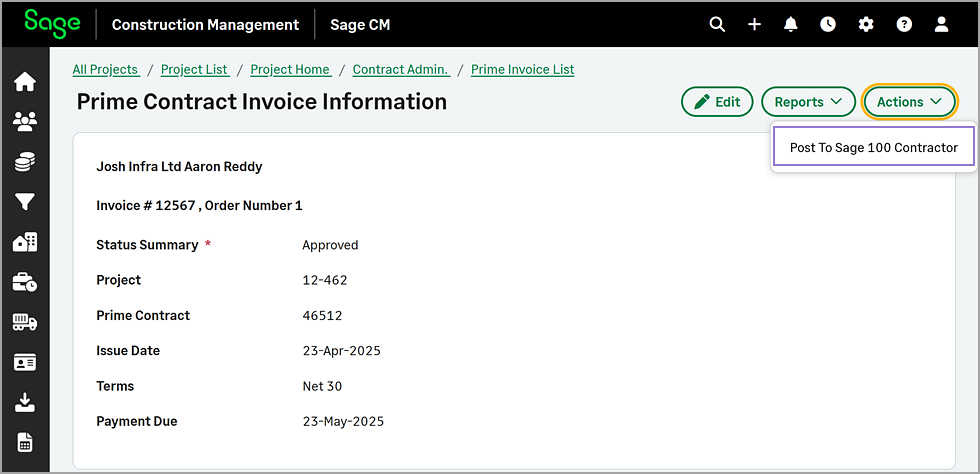
Task: Open the house and building sidebar icon
Action: pos(25,242)
